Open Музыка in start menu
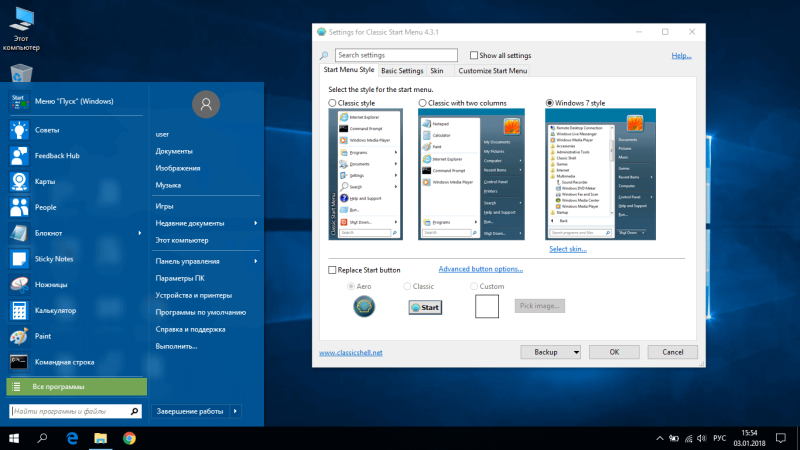The height and width of the screenshot is (450, 800). pyautogui.click(x=168, y=185)
